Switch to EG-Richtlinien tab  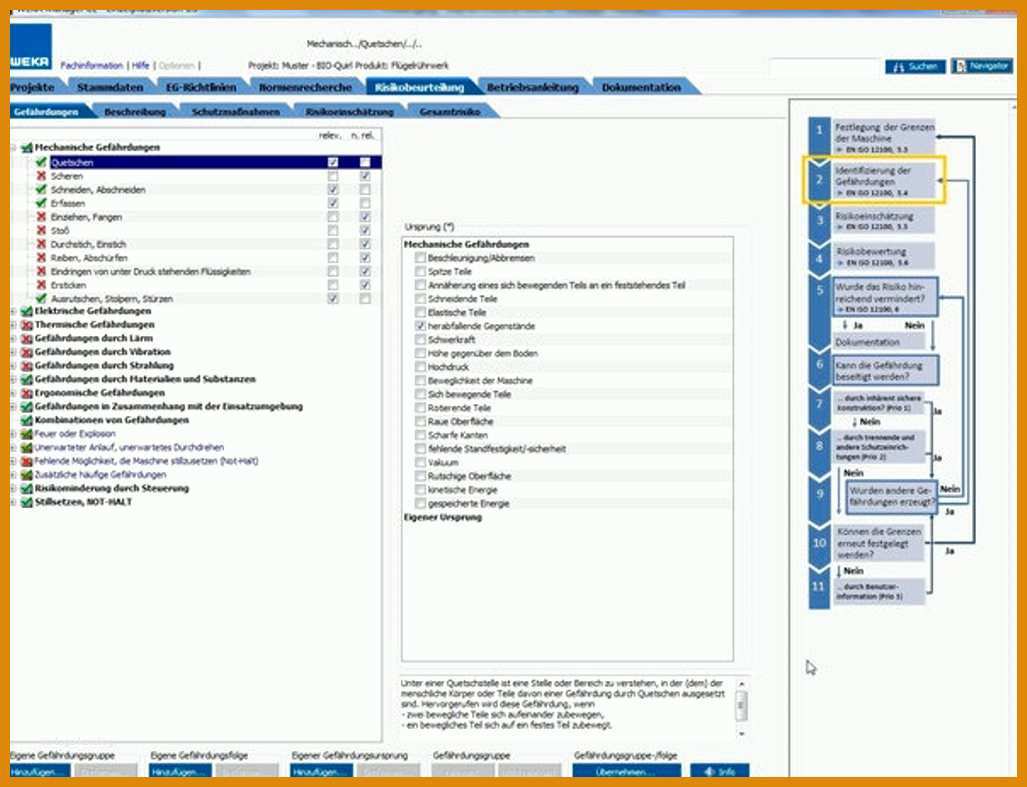(x=200, y=87)
